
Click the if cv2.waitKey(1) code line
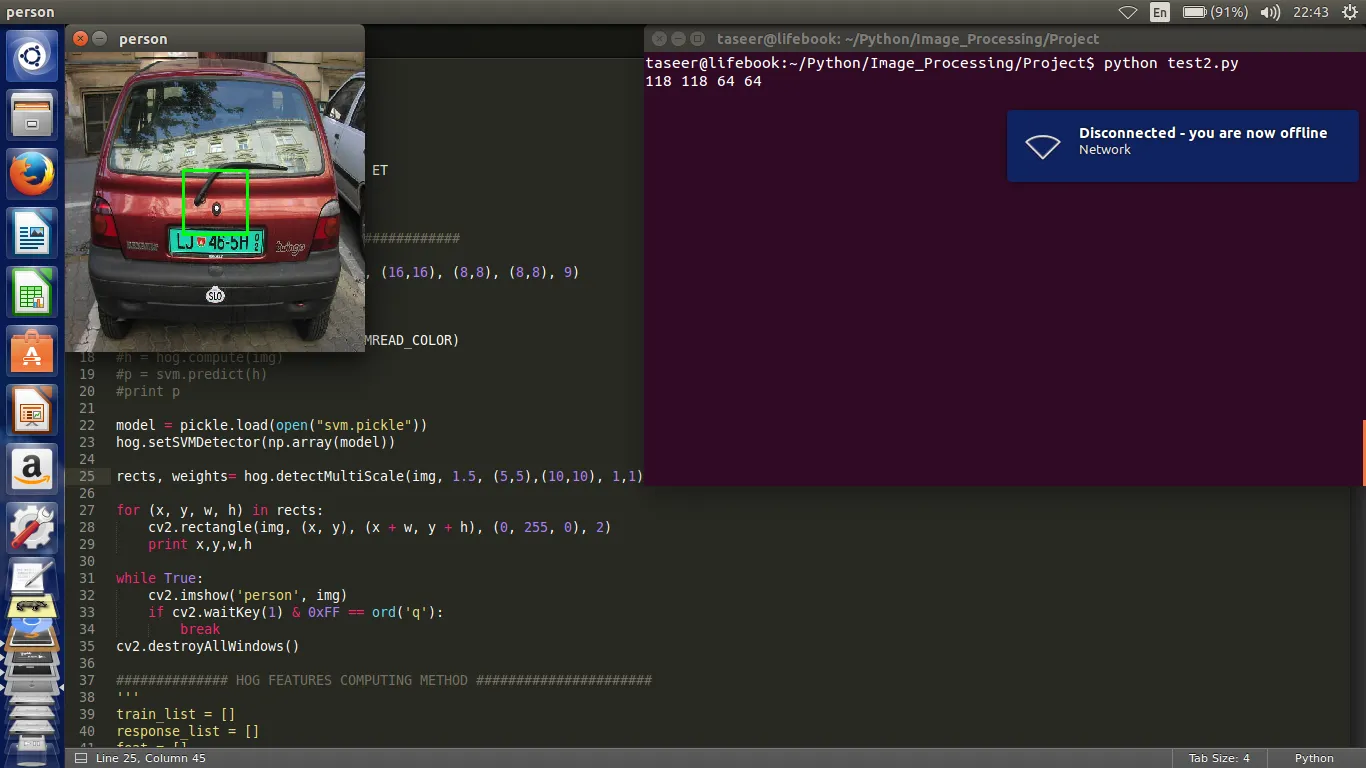click(296, 612)
